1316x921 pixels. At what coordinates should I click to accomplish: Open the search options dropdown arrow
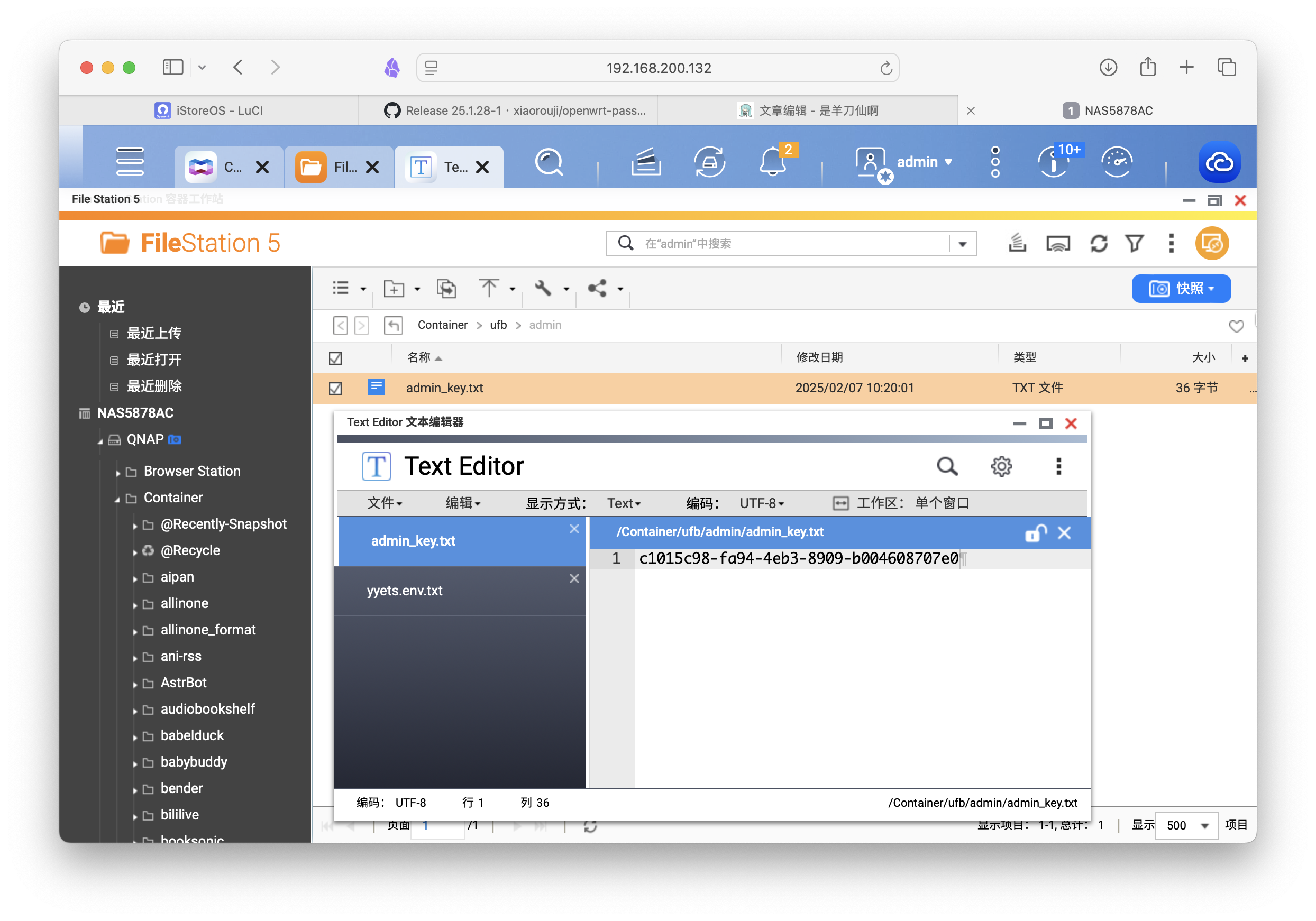pos(962,244)
